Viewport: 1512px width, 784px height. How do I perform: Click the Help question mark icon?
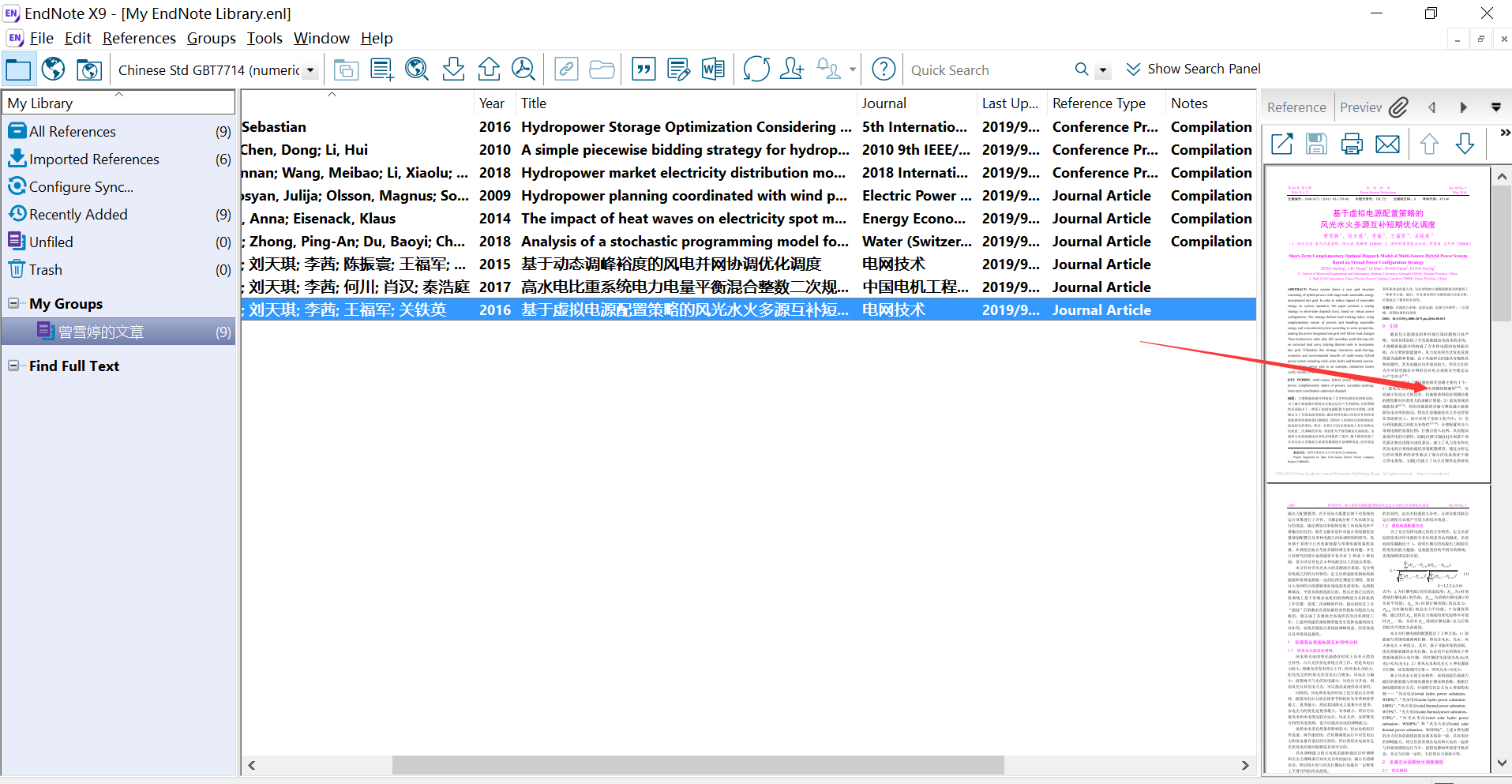click(884, 69)
